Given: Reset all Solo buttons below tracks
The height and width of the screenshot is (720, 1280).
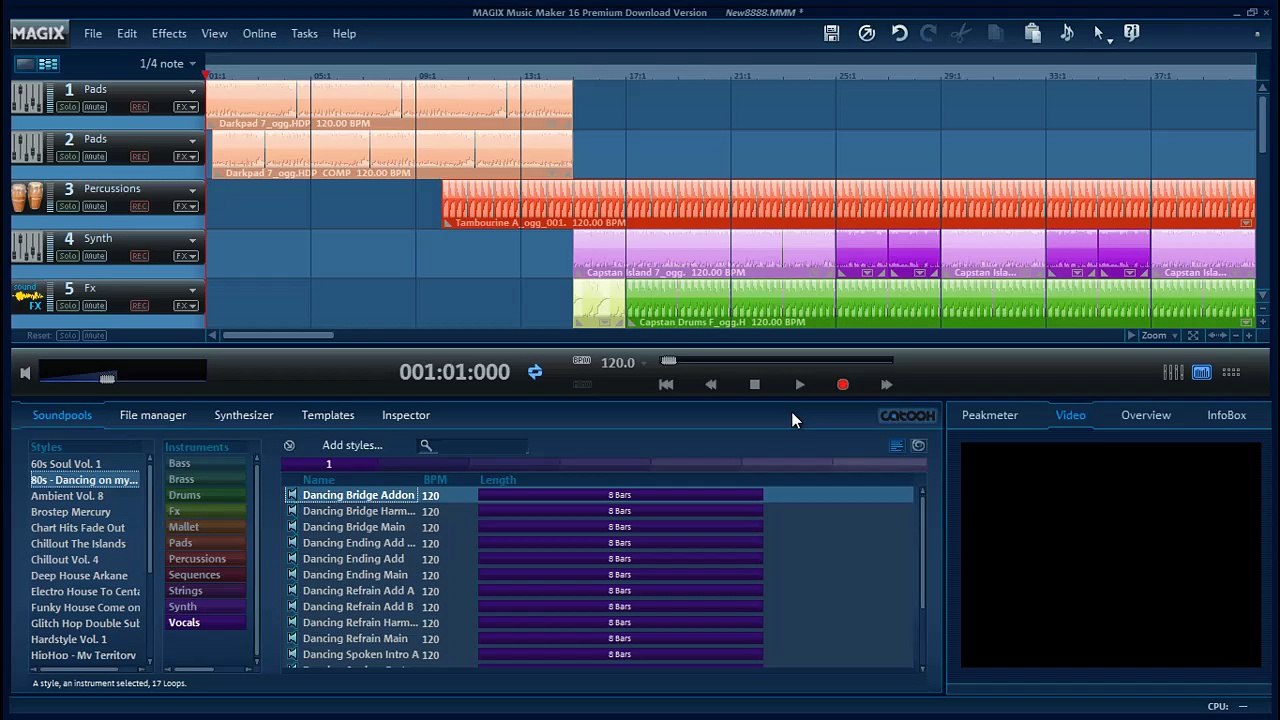Looking at the screenshot, I should click(68, 336).
